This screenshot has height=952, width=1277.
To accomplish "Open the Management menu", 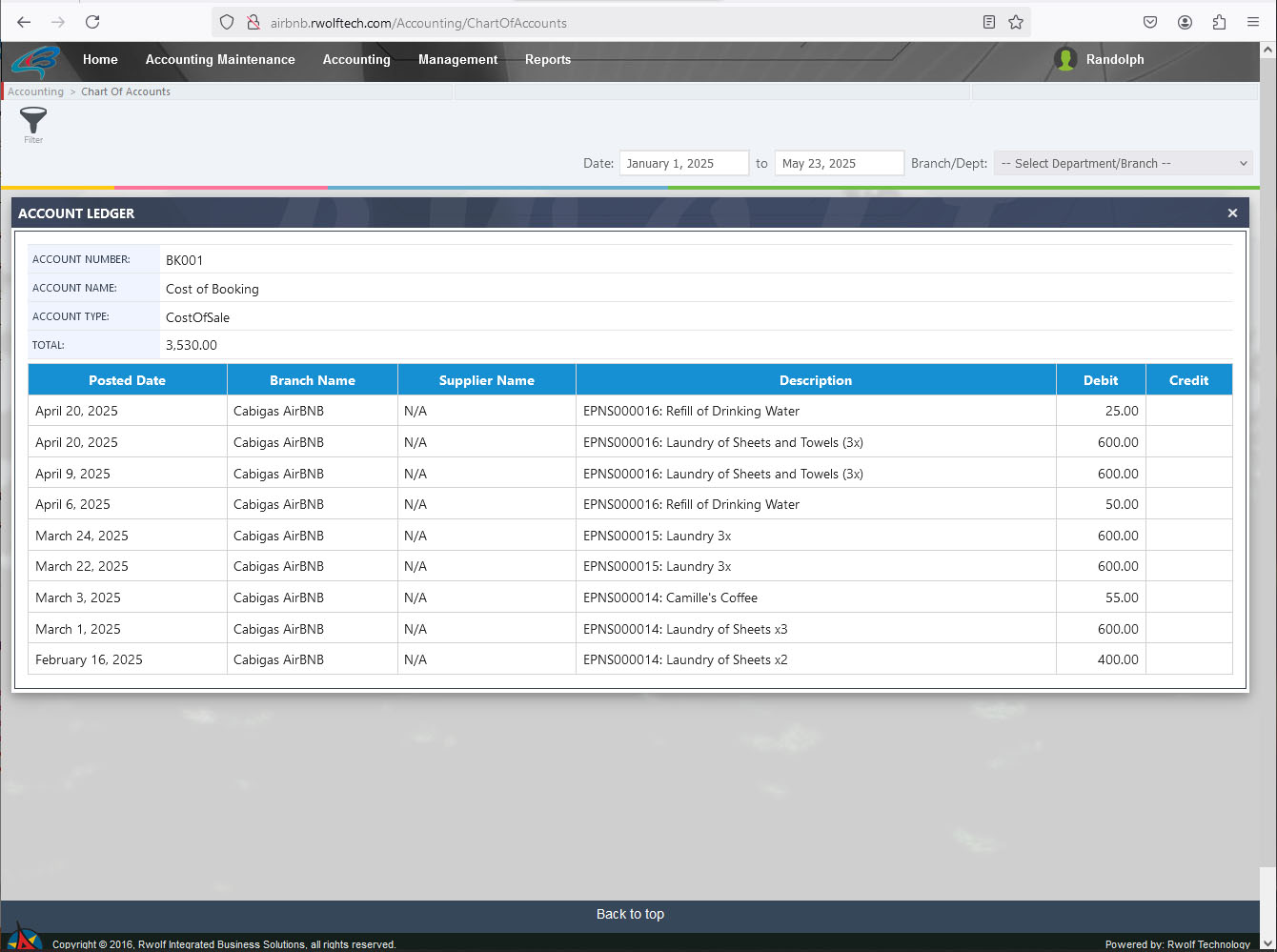I will coord(457,59).
